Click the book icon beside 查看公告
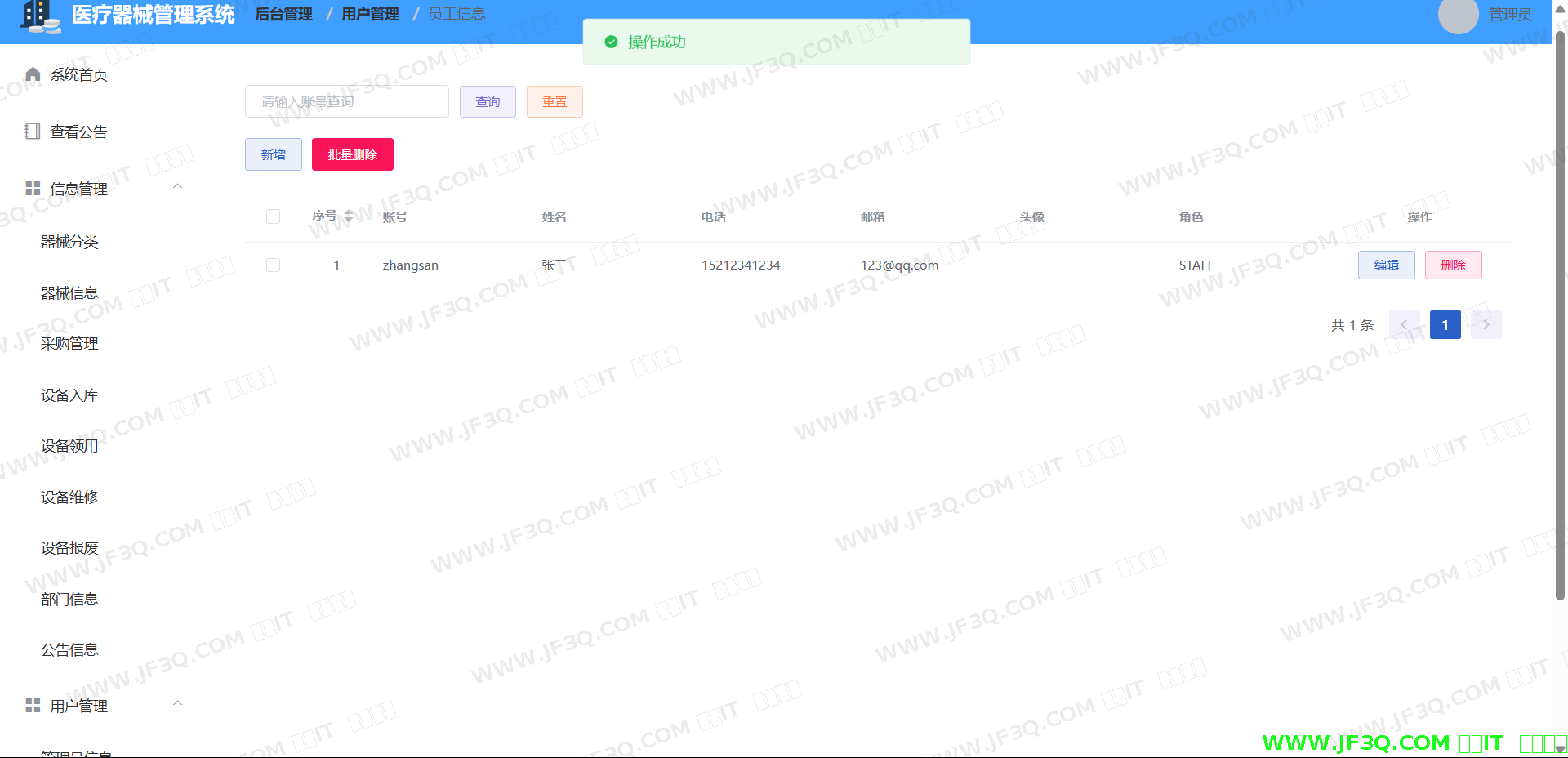The width and height of the screenshot is (1568, 758). [33, 132]
